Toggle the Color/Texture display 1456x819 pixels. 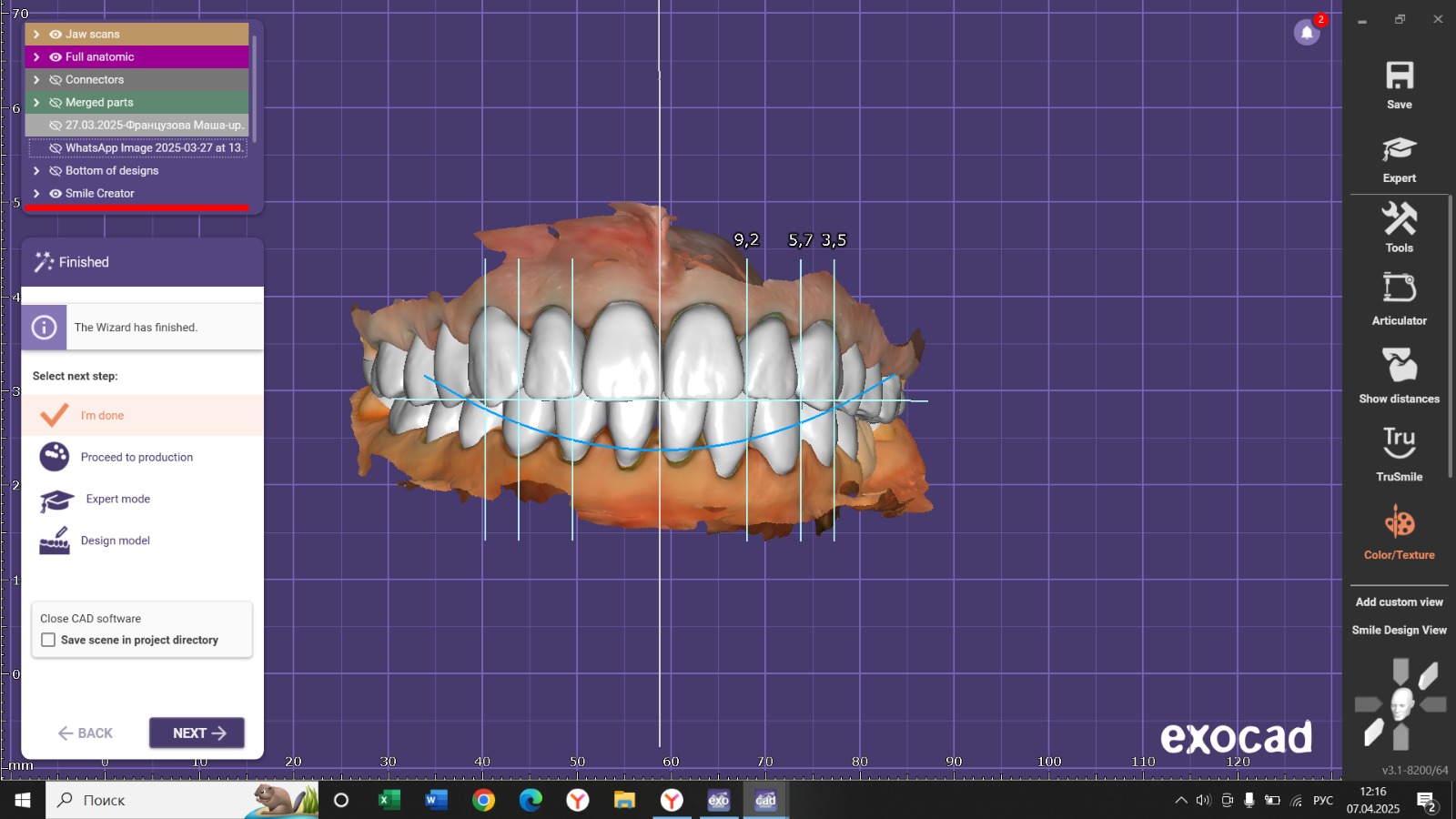1399,523
